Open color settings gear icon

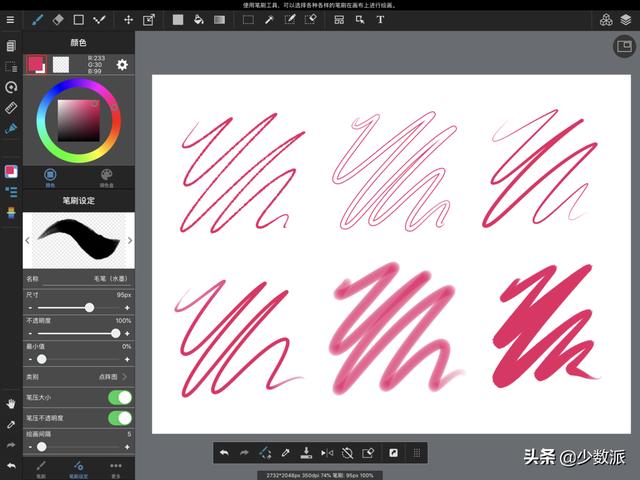point(122,64)
